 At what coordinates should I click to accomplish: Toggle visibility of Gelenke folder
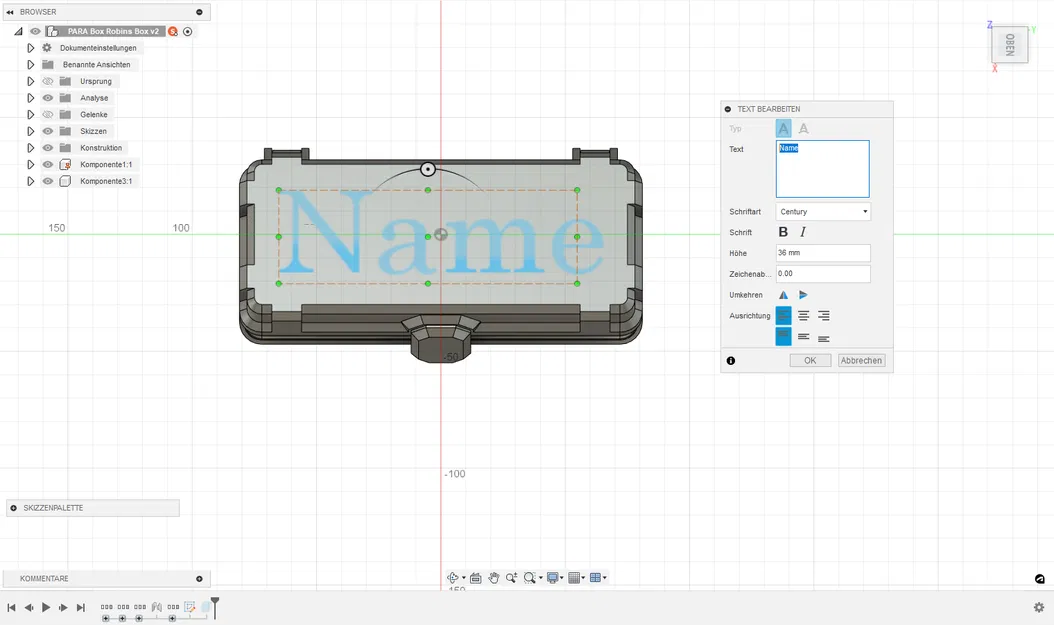coord(48,115)
